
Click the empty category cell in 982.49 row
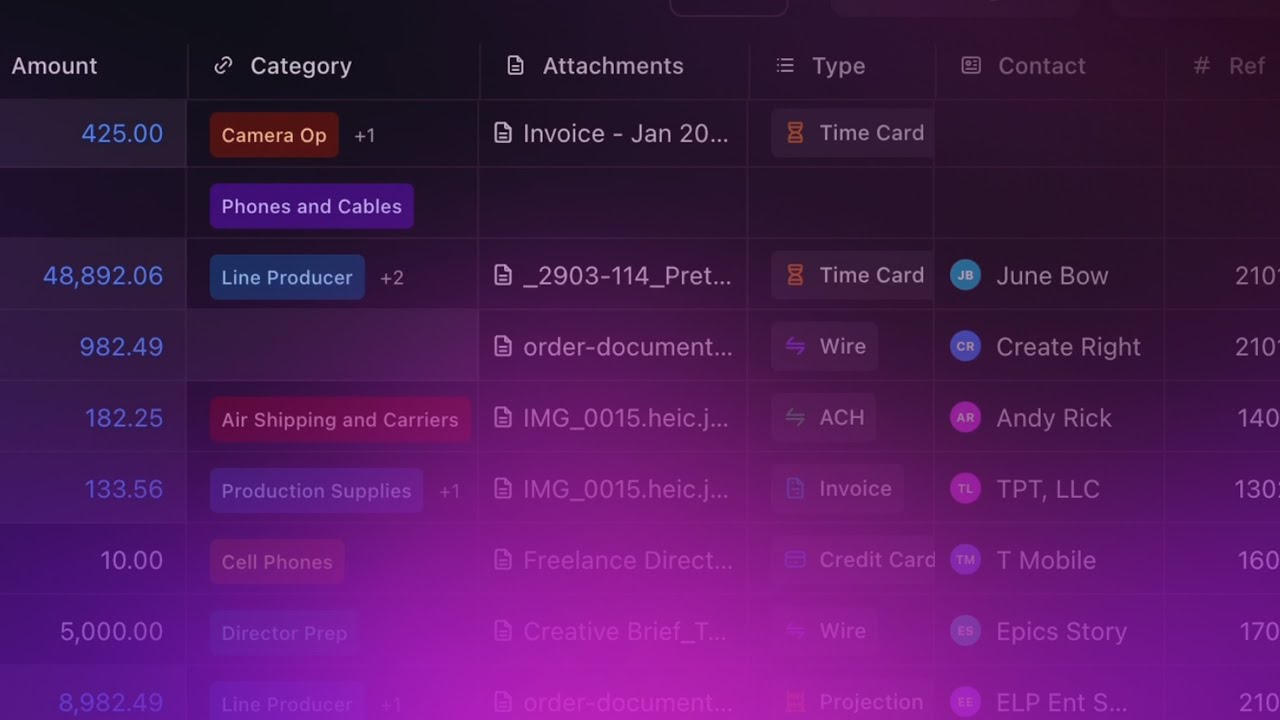pyautogui.click(x=333, y=346)
